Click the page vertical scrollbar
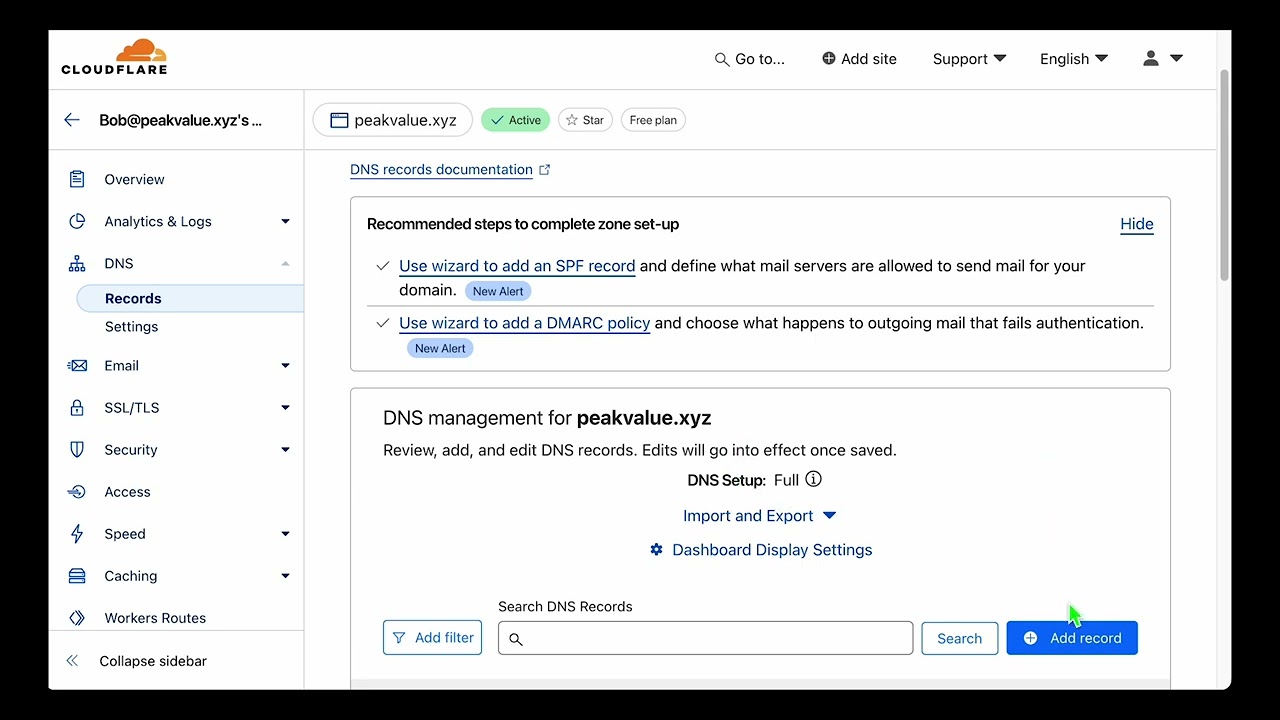This screenshot has width=1280, height=720. [1224, 175]
